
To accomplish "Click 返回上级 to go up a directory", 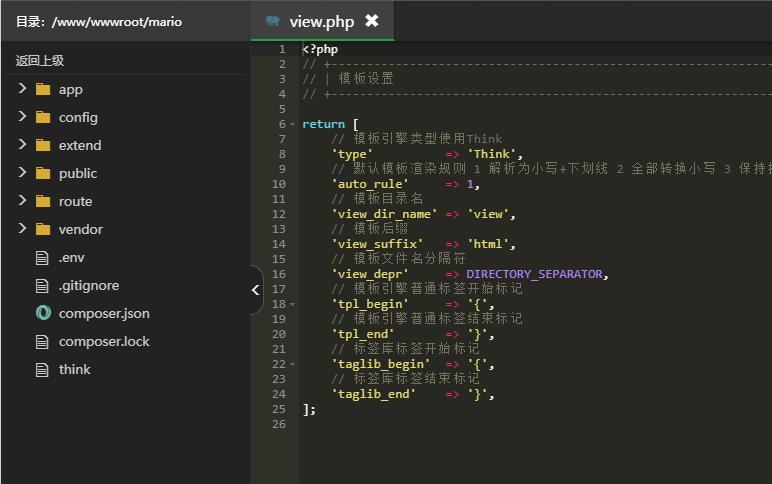I will coord(40,61).
